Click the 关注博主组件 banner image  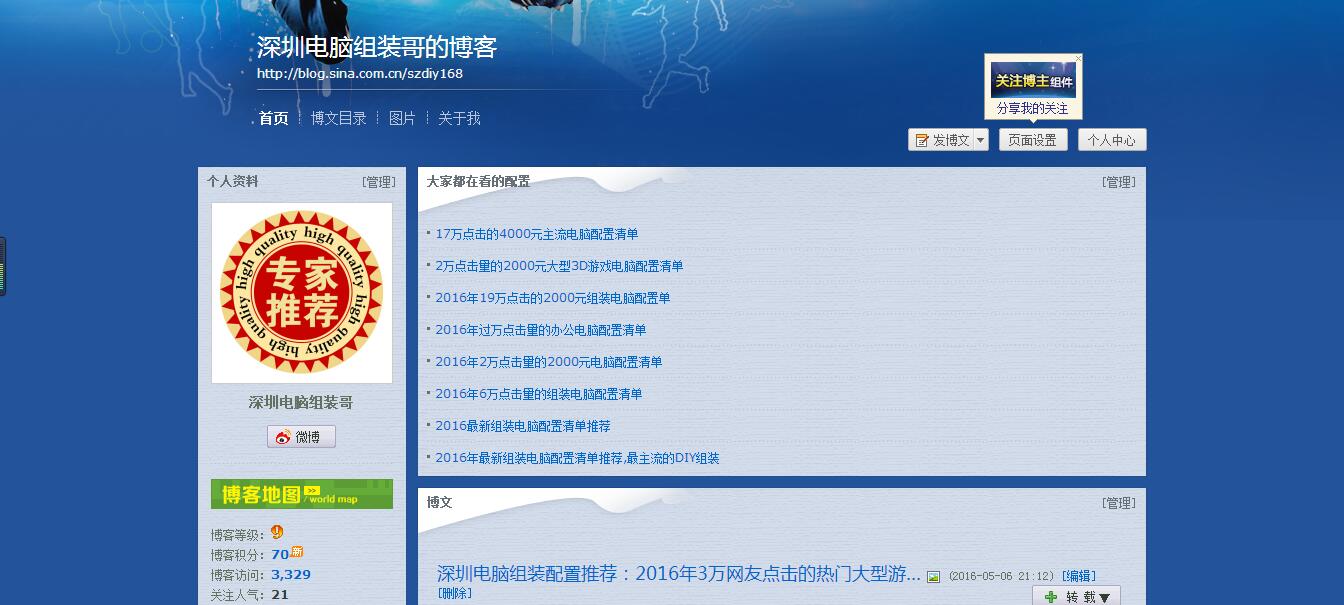(1033, 81)
